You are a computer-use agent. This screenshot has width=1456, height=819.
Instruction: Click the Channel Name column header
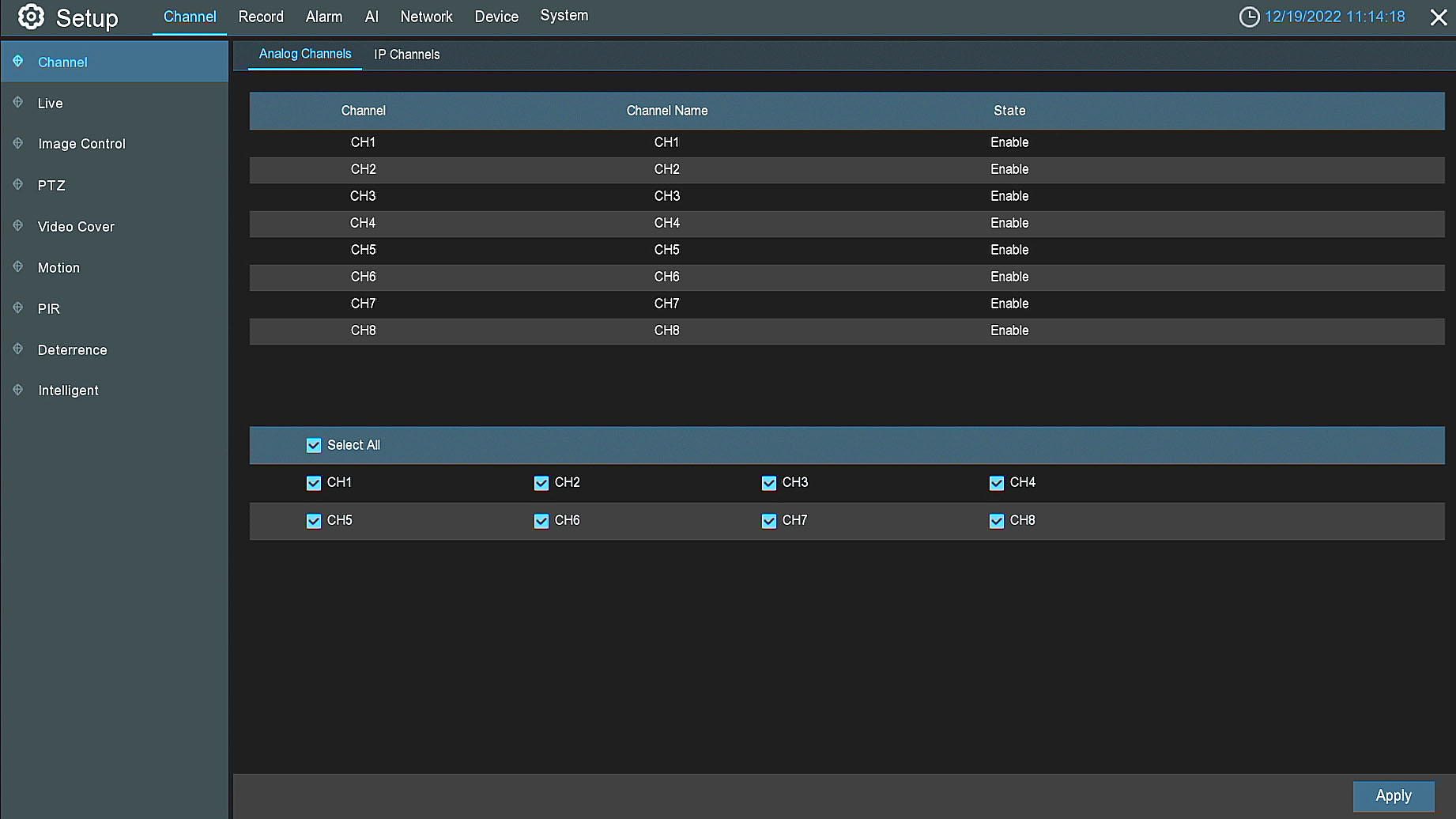pos(667,111)
